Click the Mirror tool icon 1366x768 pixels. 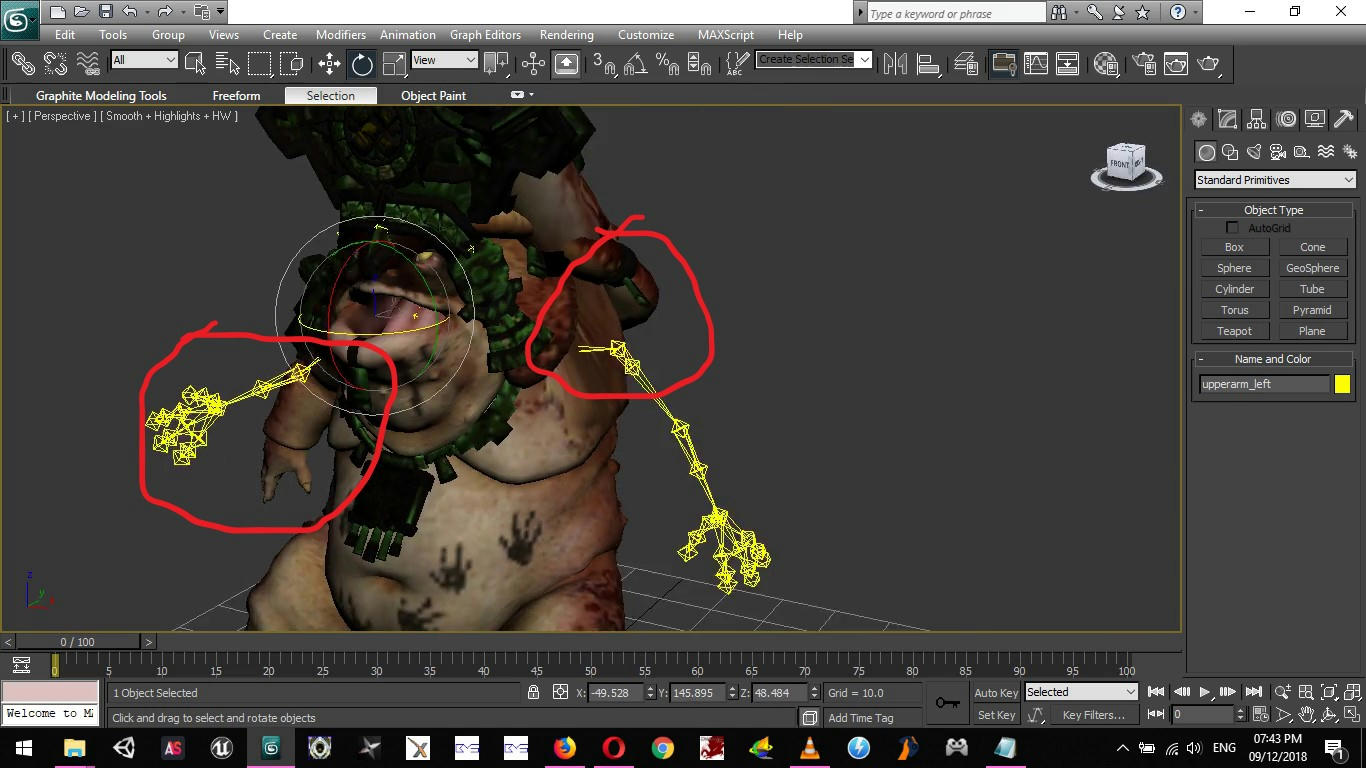pyautogui.click(x=895, y=63)
